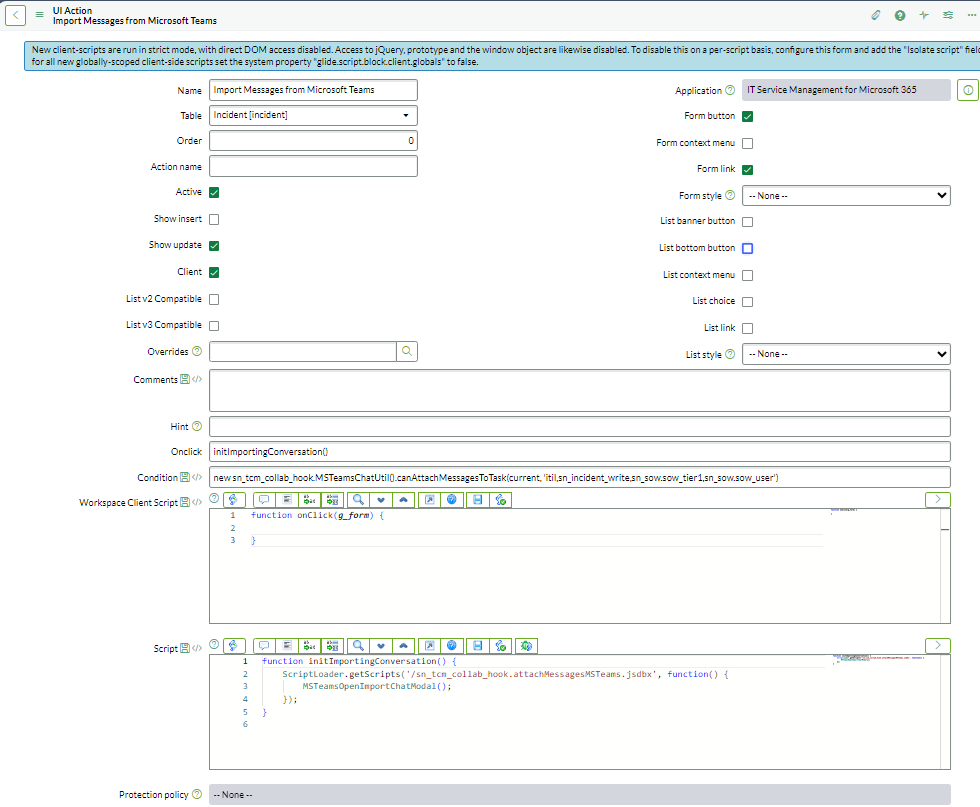Format code in Script editor toolbar
Image resolution: width=980 pixels, height=807 pixels.
tap(287, 646)
